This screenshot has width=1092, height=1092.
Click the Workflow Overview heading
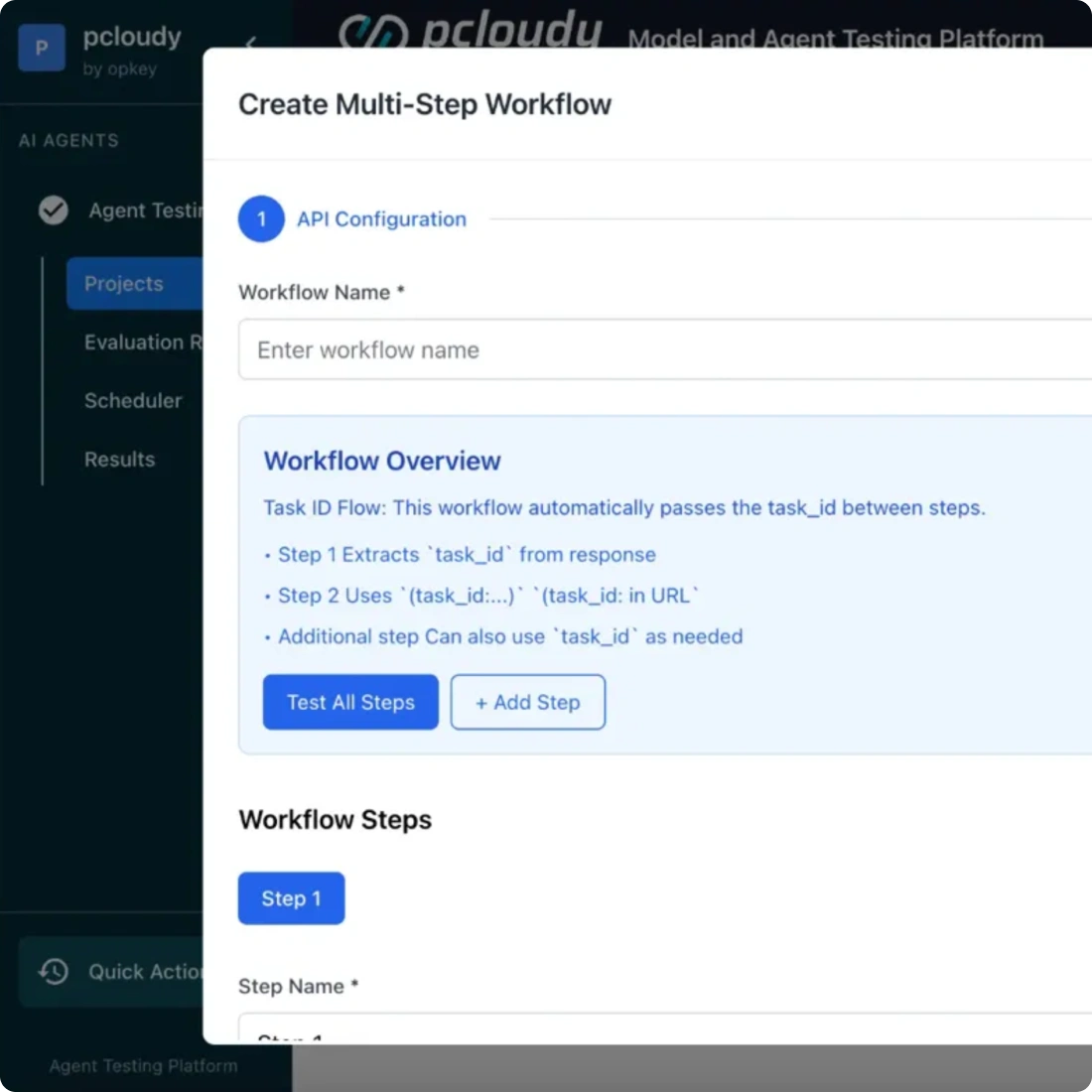pyautogui.click(x=381, y=461)
